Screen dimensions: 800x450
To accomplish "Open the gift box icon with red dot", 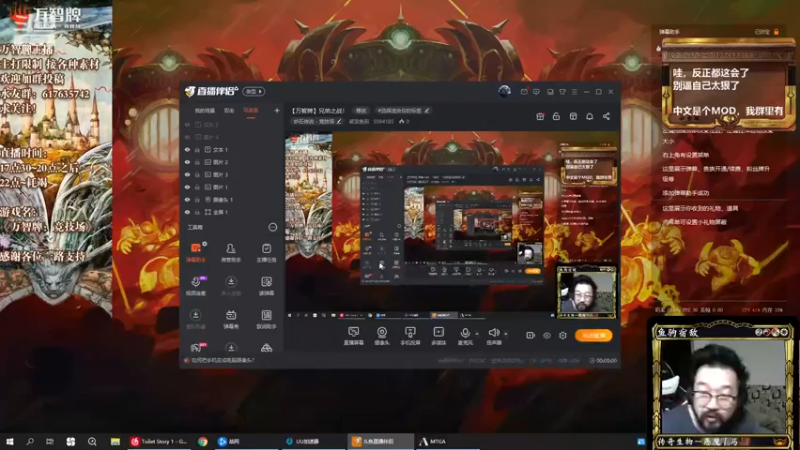I will click(x=540, y=116).
